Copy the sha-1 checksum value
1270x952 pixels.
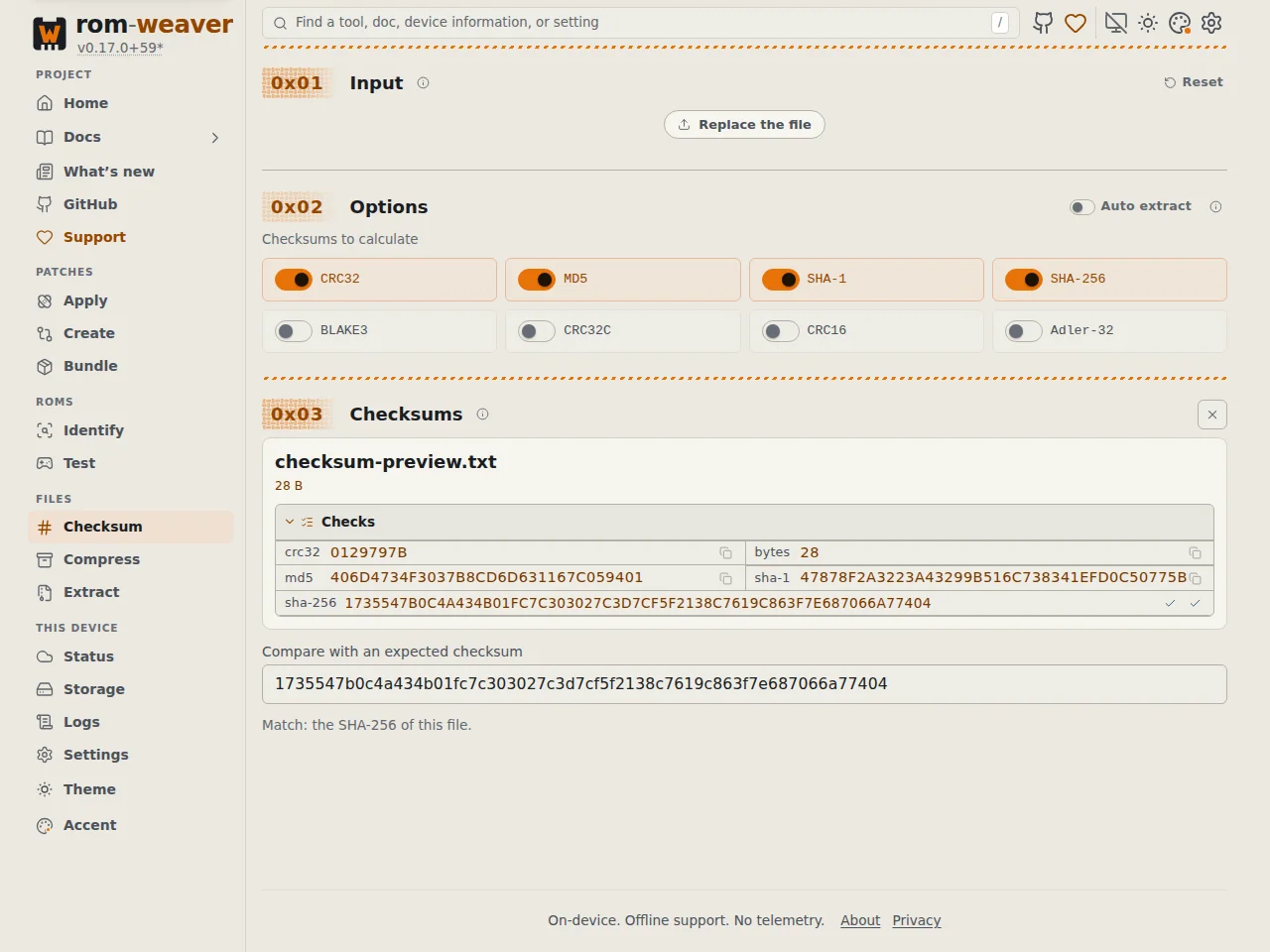coord(1195,578)
